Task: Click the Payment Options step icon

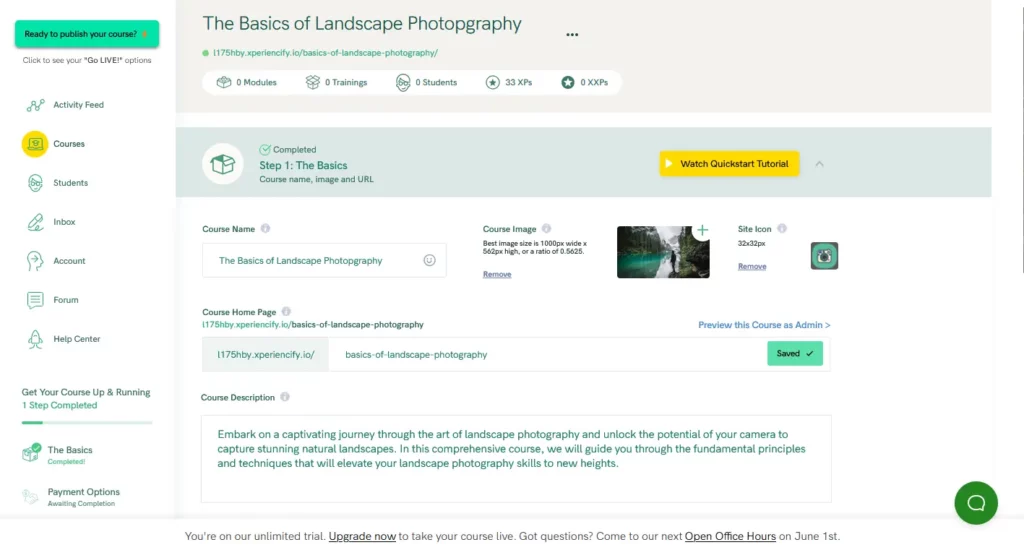Action: [x=30, y=496]
